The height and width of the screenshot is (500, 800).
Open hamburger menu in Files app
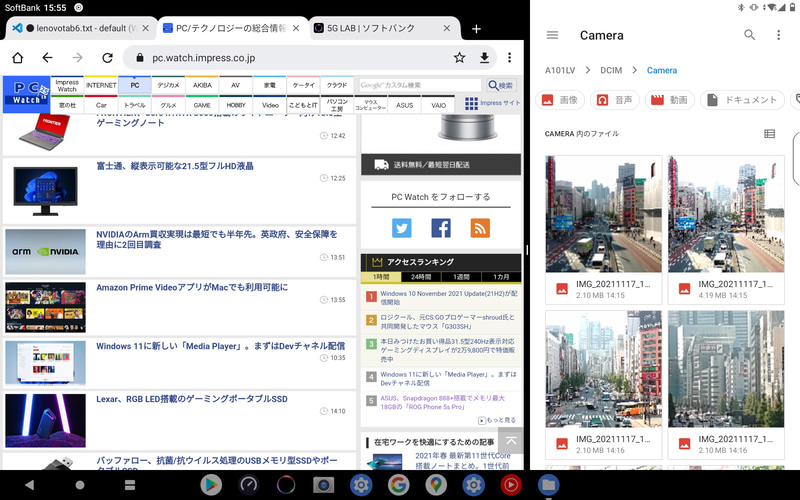click(552, 35)
